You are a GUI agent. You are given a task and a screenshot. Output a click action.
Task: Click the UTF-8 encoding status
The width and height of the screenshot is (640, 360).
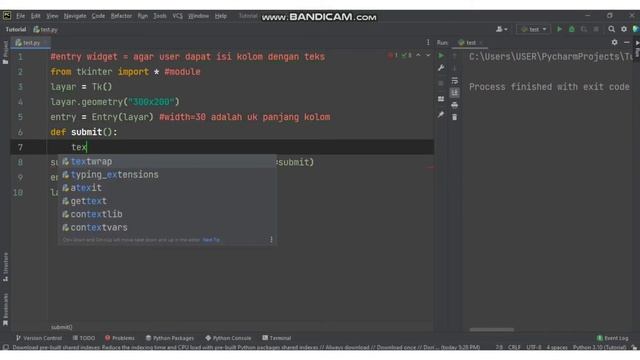(533, 347)
